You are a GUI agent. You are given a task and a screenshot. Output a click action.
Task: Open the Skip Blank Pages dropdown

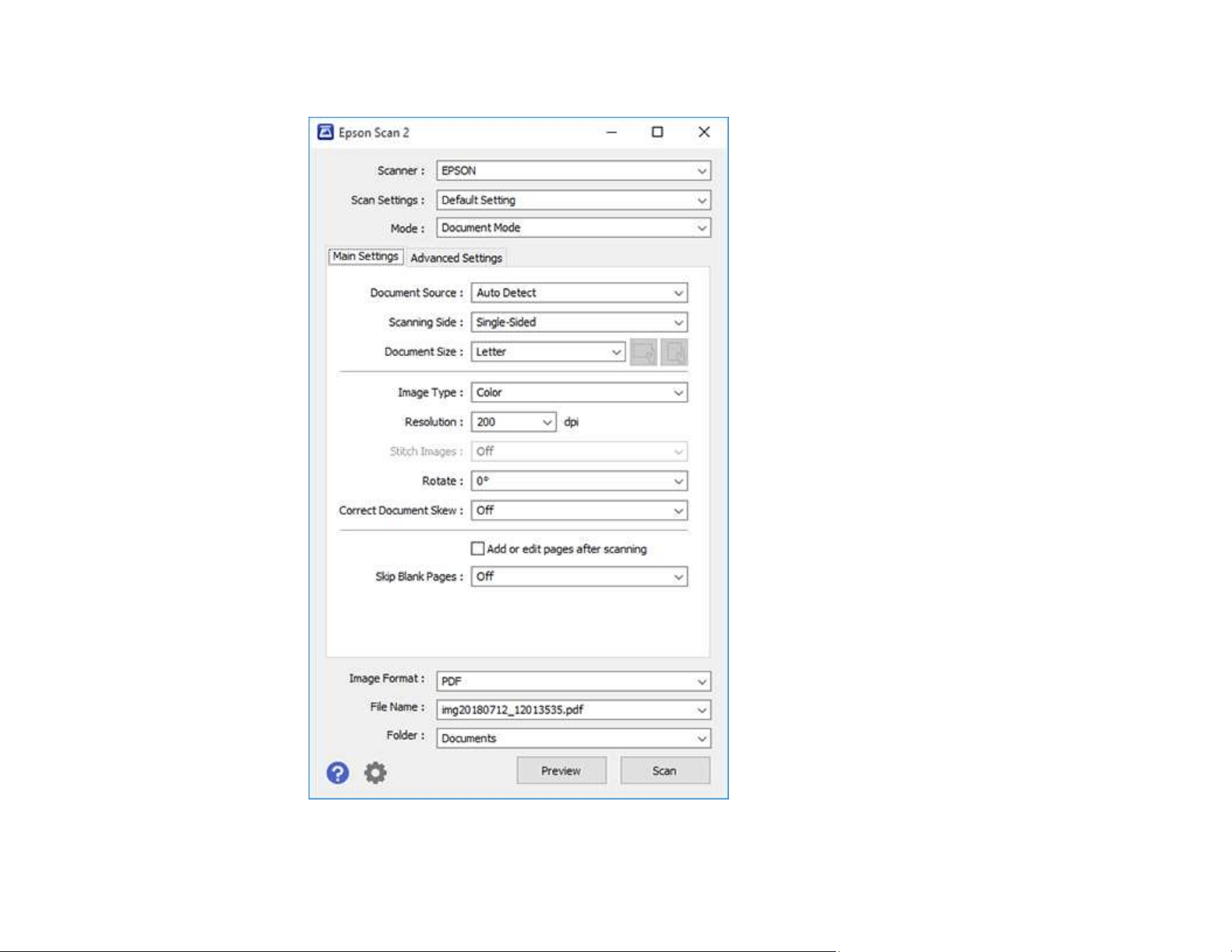point(579,576)
